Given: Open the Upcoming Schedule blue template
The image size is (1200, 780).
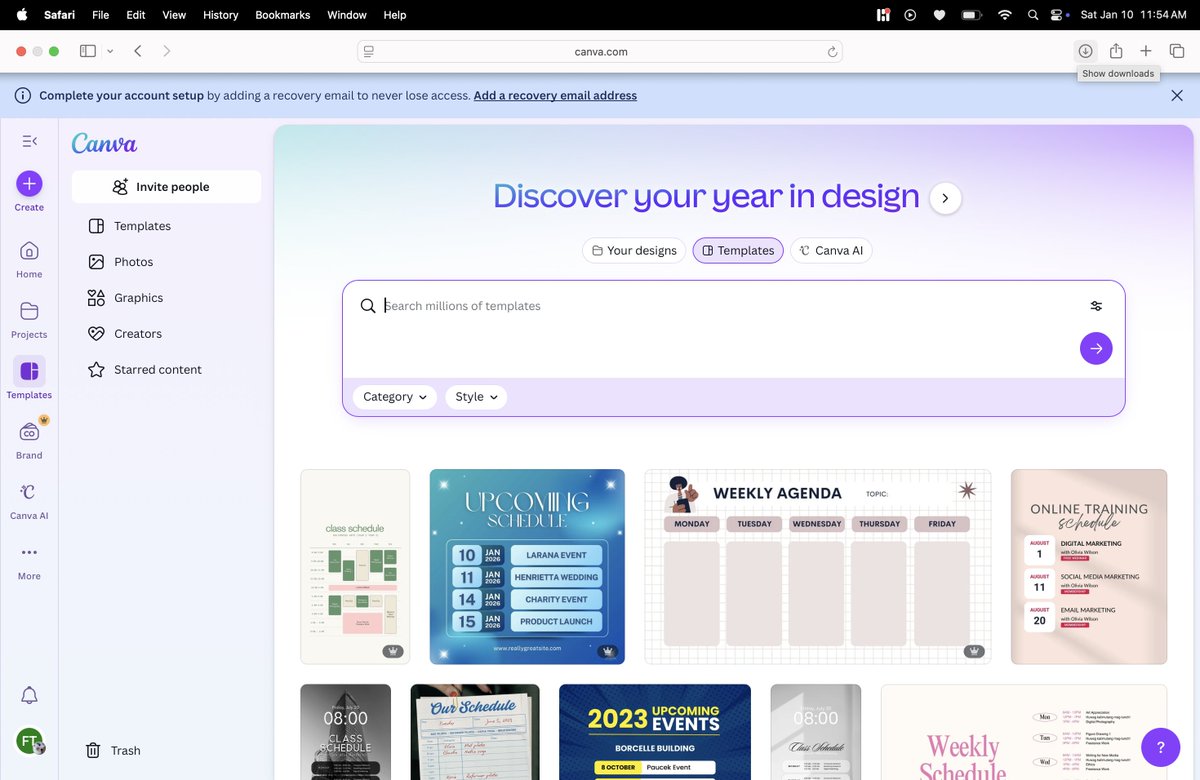Looking at the screenshot, I should (x=527, y=566).
